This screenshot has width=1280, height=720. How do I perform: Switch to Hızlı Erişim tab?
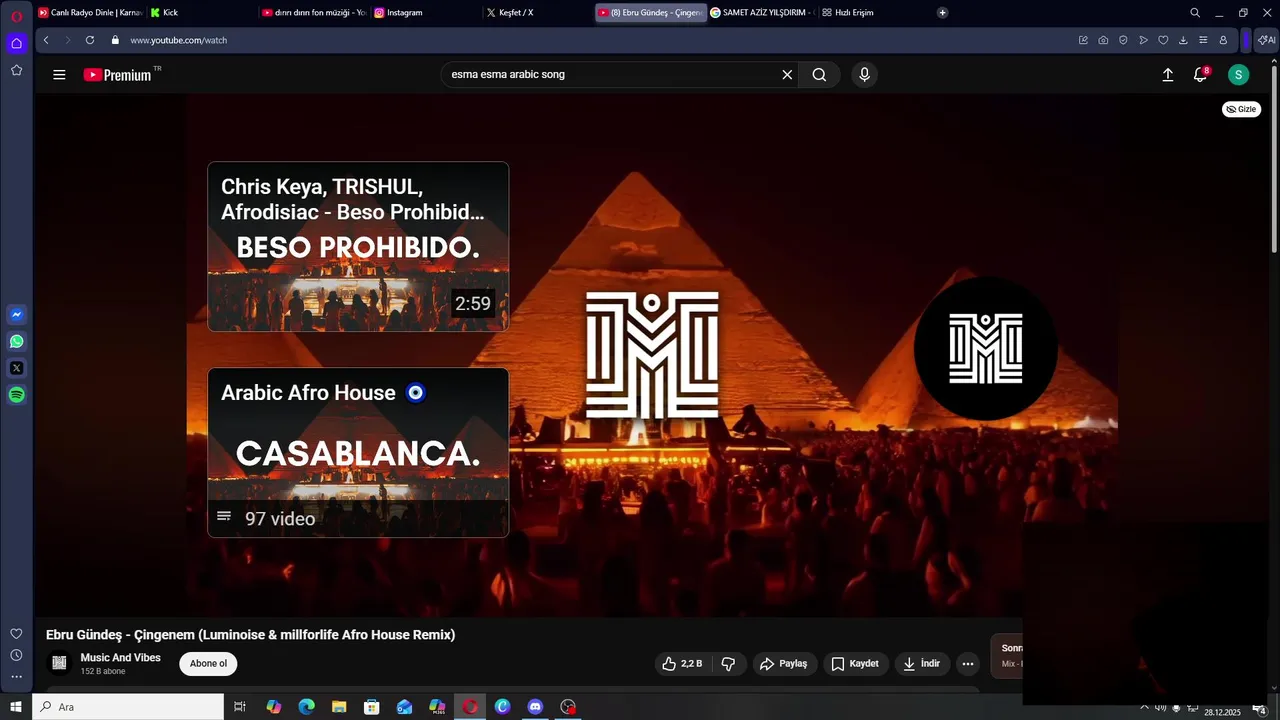874,13
